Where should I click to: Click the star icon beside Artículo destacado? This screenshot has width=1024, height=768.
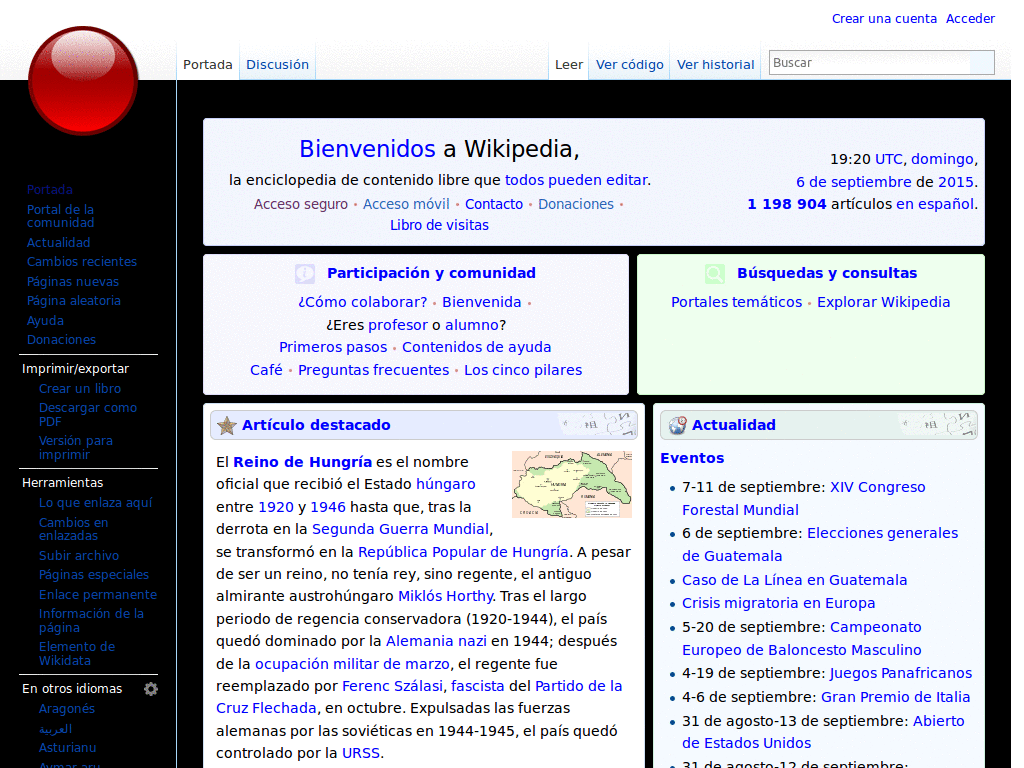[x=227, y=425]
